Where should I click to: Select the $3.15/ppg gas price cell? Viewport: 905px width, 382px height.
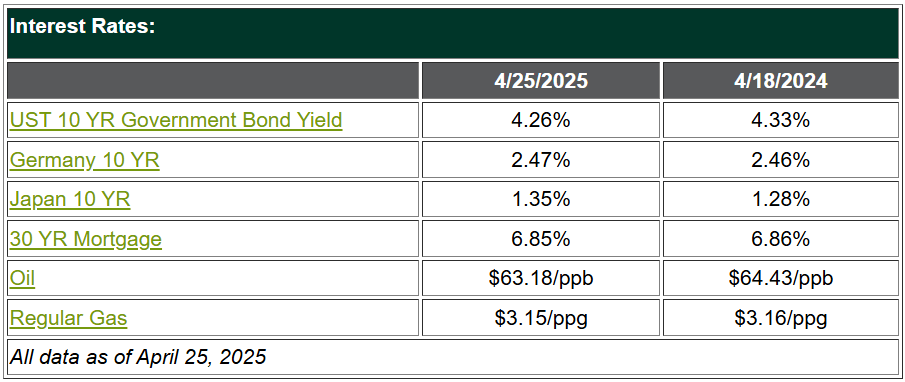541,317
